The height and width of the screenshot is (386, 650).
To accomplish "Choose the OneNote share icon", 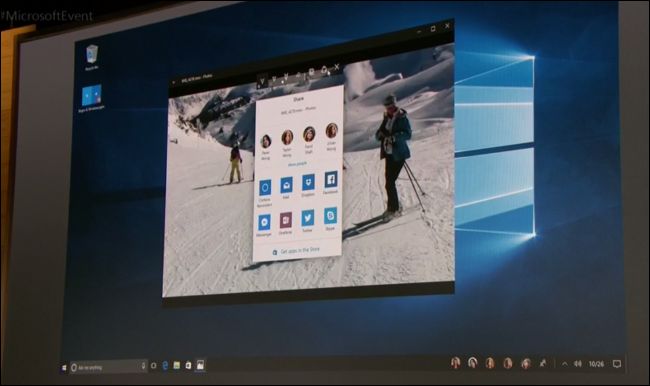I will [285, 220].
